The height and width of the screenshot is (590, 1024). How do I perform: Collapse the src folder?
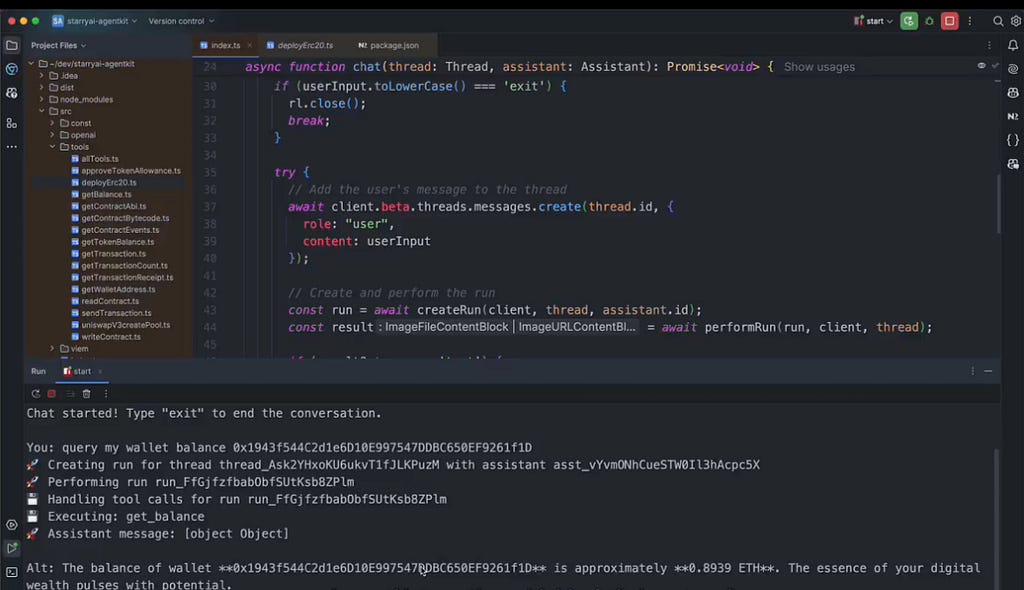[42, 111]
